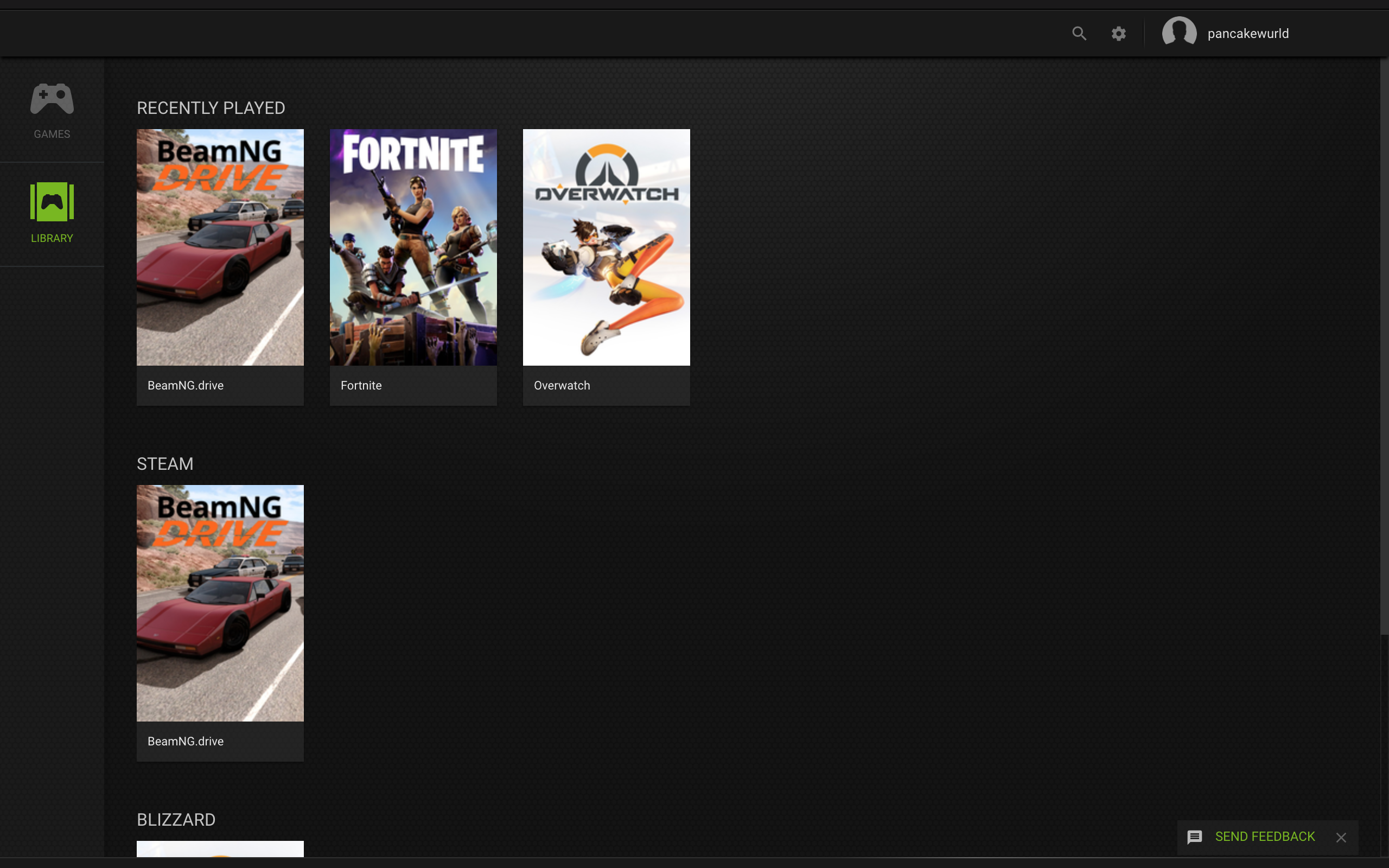This screenshot has height=868, width=1389.
Task: Select the pancakewurld username
Action: click(x=1248, y=33)
